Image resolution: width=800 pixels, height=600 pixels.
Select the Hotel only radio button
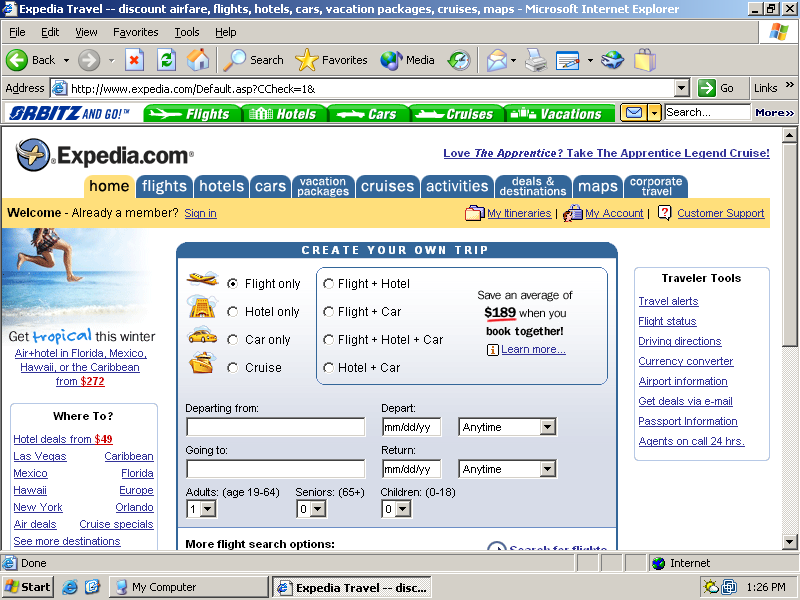click(233, 312)
